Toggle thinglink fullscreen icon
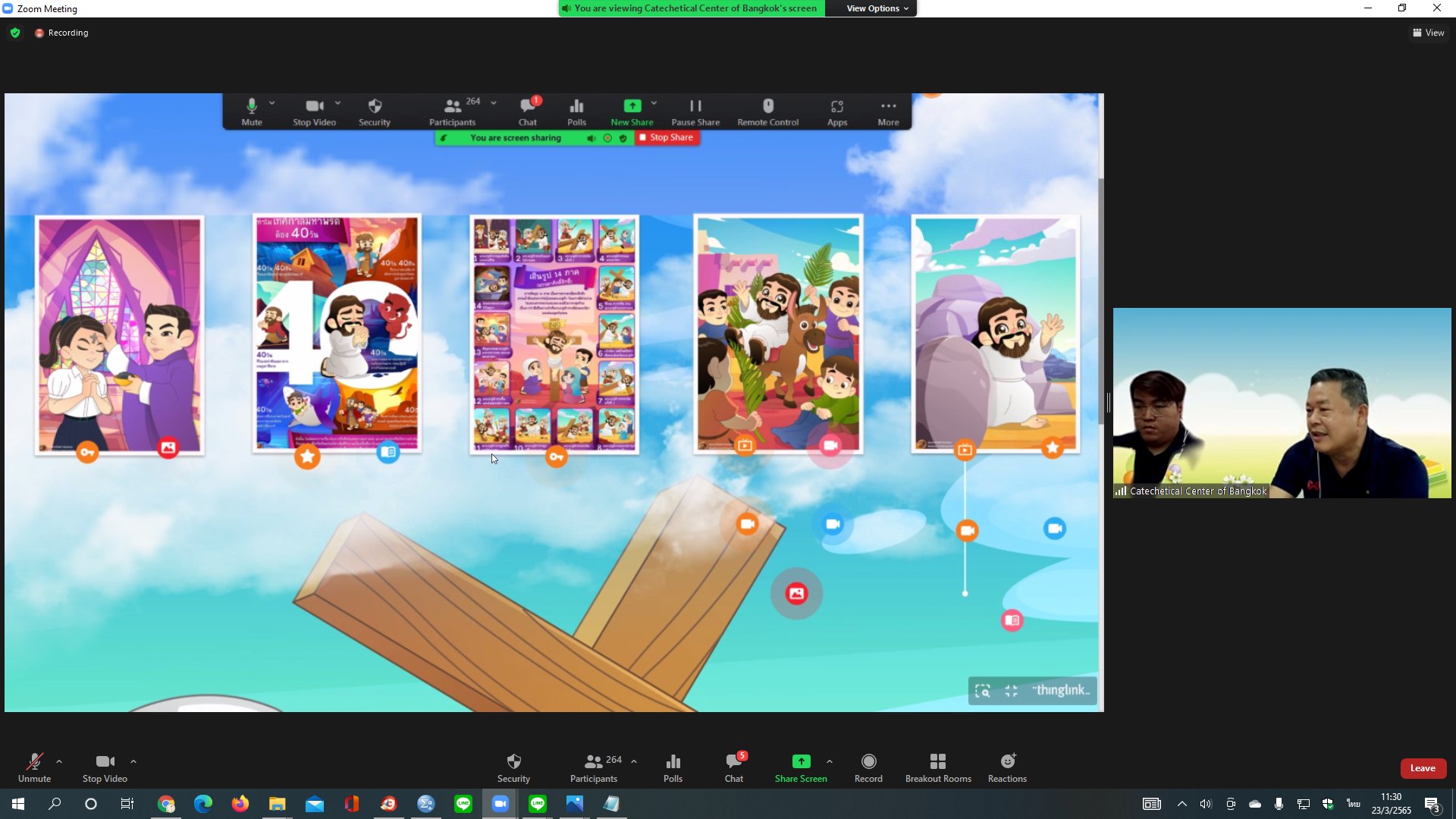 click(1011, 691)
